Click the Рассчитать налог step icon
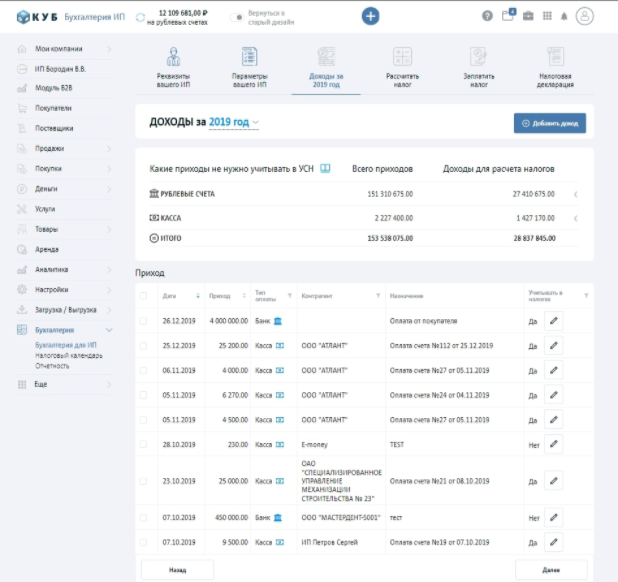The width and height of the screenshot is (618, 582). click(x=402, y=58)
